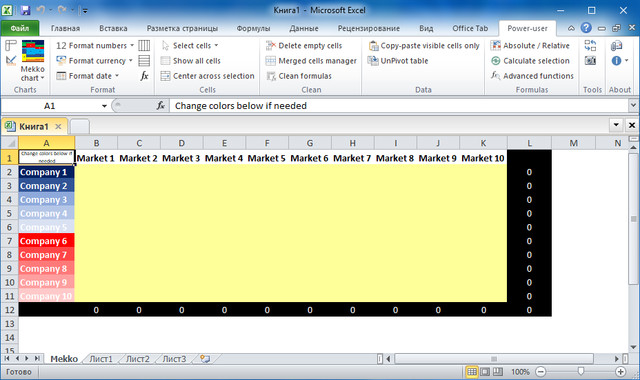This screenshot has height=380, width=640.
Task: Select the dark blue Company 1 cell
Action: pyautogui.click(x=47, y=172)
